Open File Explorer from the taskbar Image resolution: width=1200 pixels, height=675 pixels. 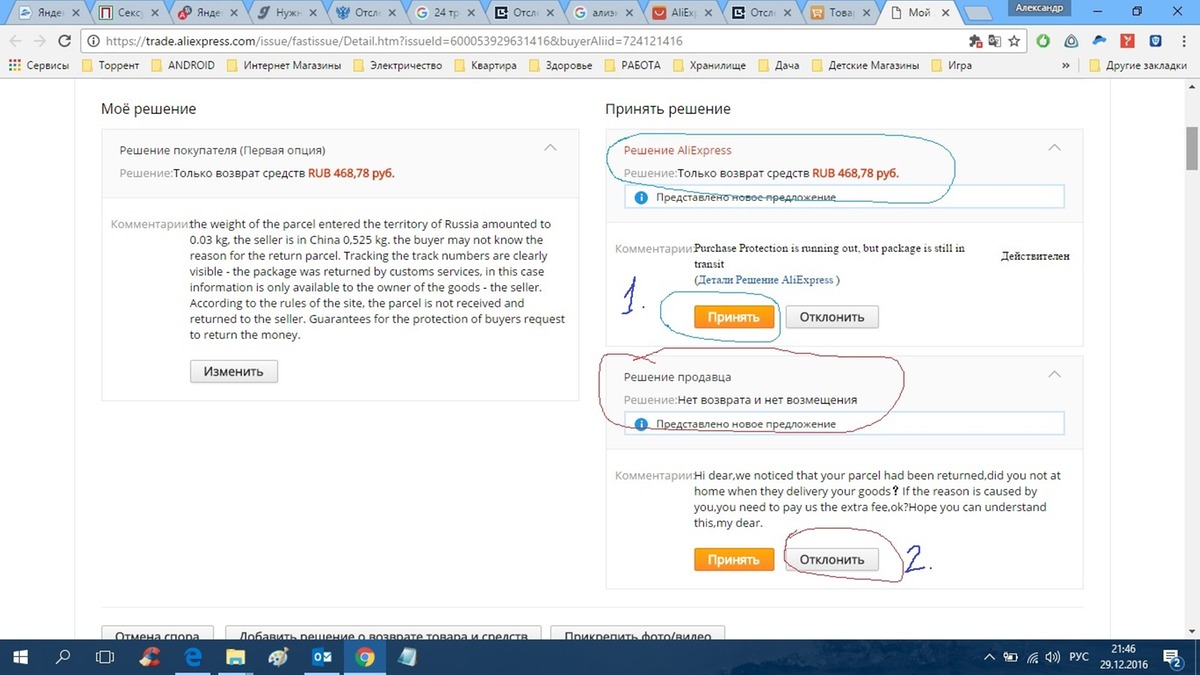(236, 657)
